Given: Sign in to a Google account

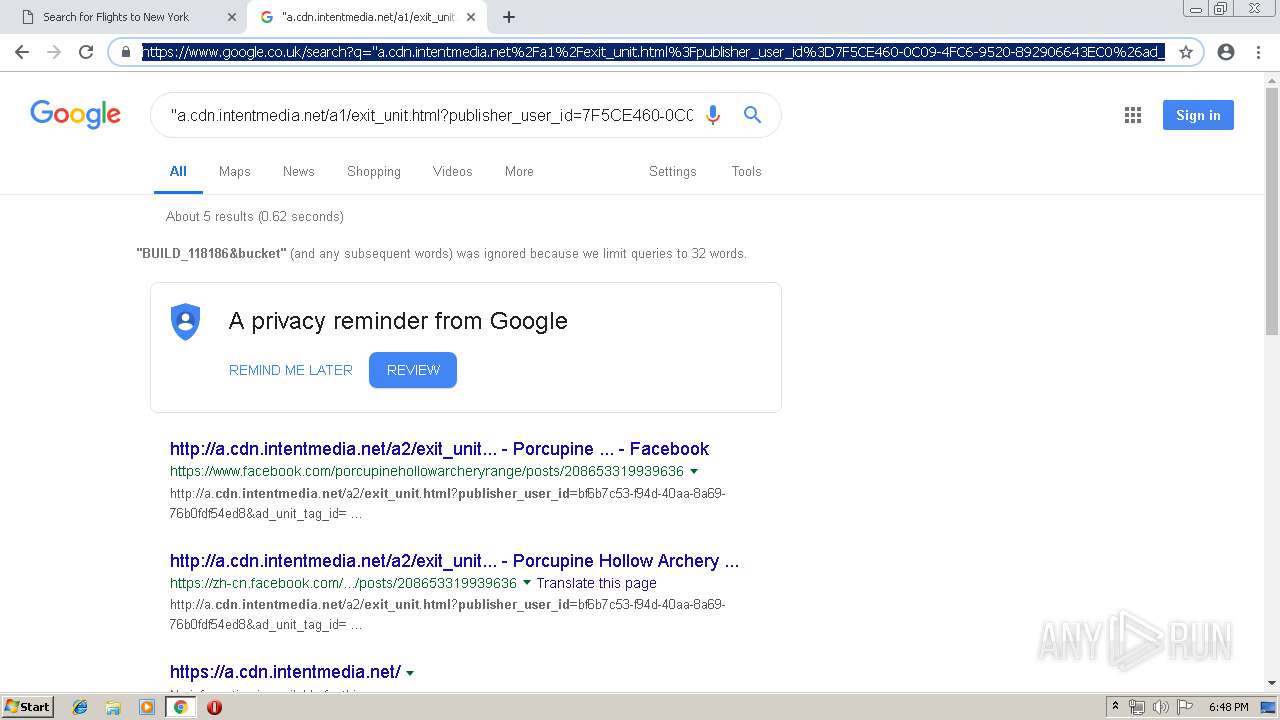Looking at the screenshot, I should click(x=1198, y=115).
